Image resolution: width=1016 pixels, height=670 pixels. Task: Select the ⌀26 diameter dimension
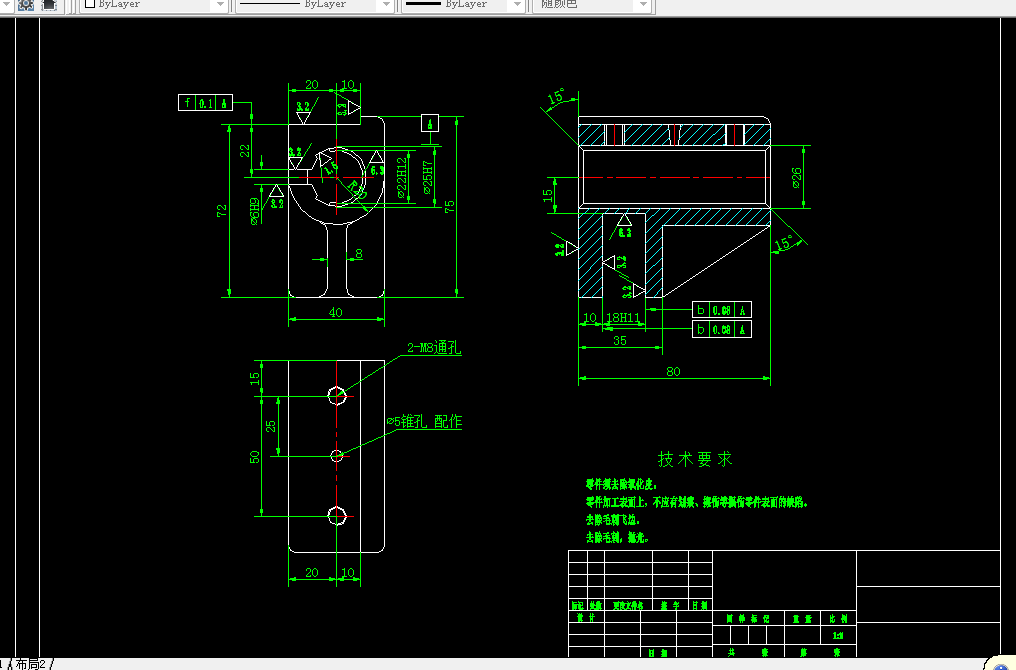click(797, 178)
